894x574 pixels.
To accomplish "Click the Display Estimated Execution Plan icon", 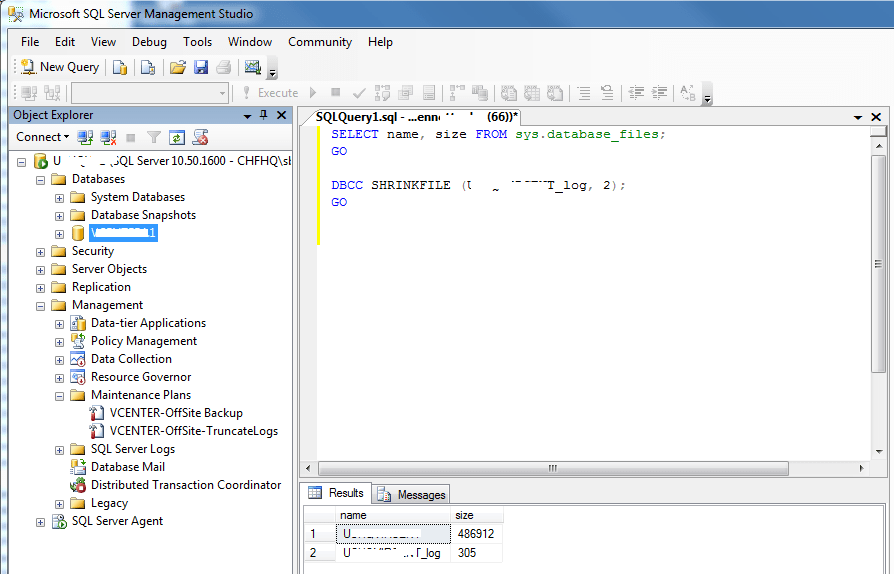I will click(x=382, y=92).
